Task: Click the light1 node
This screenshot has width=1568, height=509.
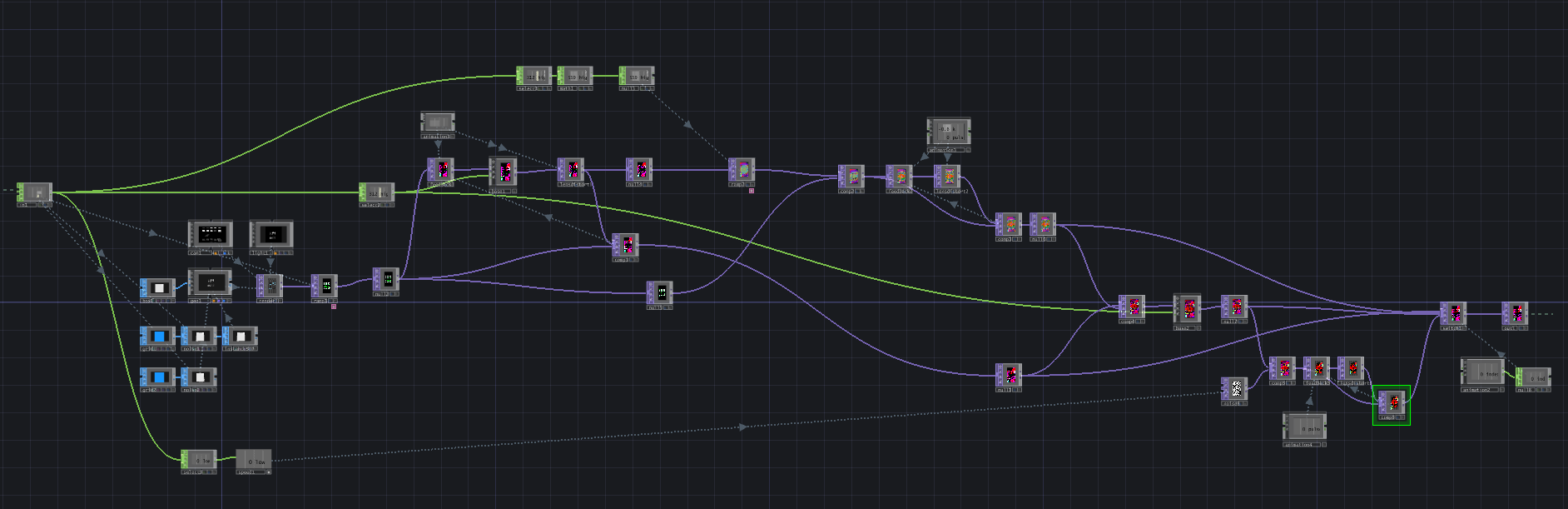Action: (271, 234)
